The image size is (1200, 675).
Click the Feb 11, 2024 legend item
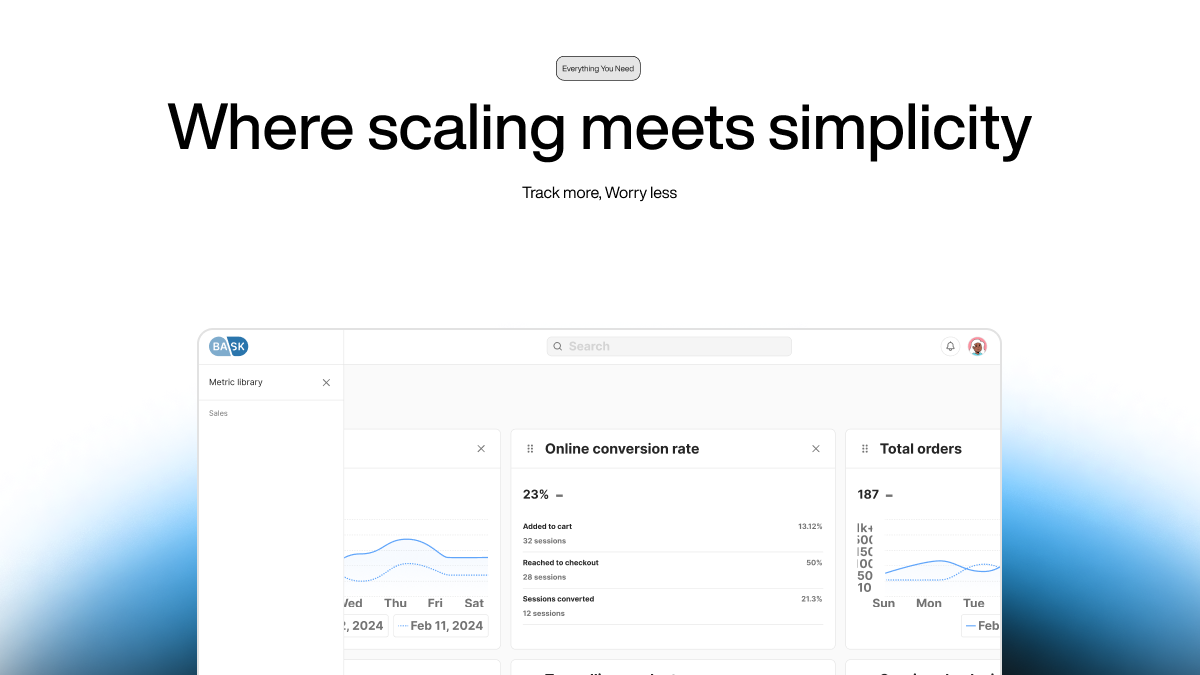tap(440, 626)
